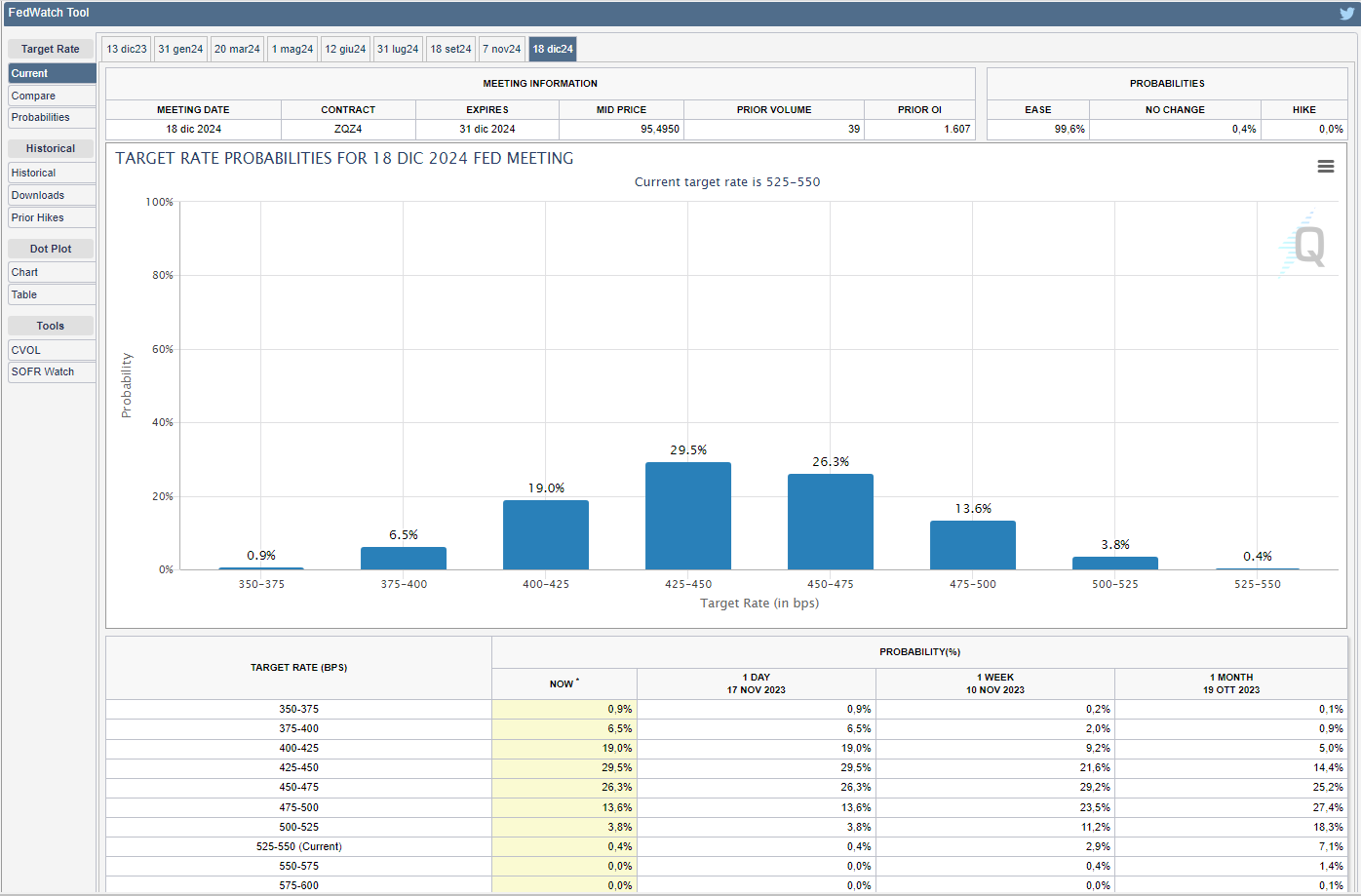Choose the 12 giu24 meeting tab
1361x896 pixels.
345,50
